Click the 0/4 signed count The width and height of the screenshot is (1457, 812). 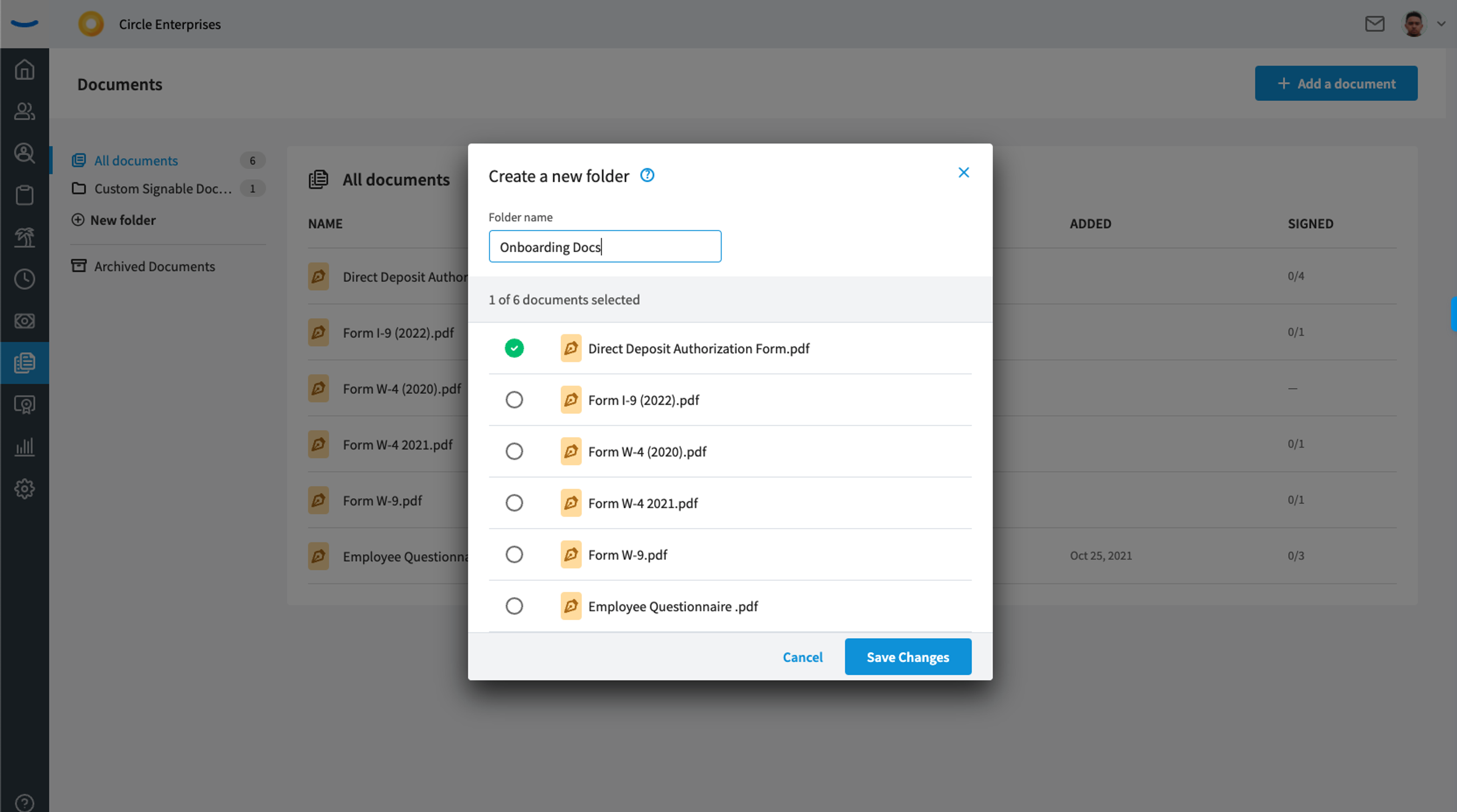1296,276
